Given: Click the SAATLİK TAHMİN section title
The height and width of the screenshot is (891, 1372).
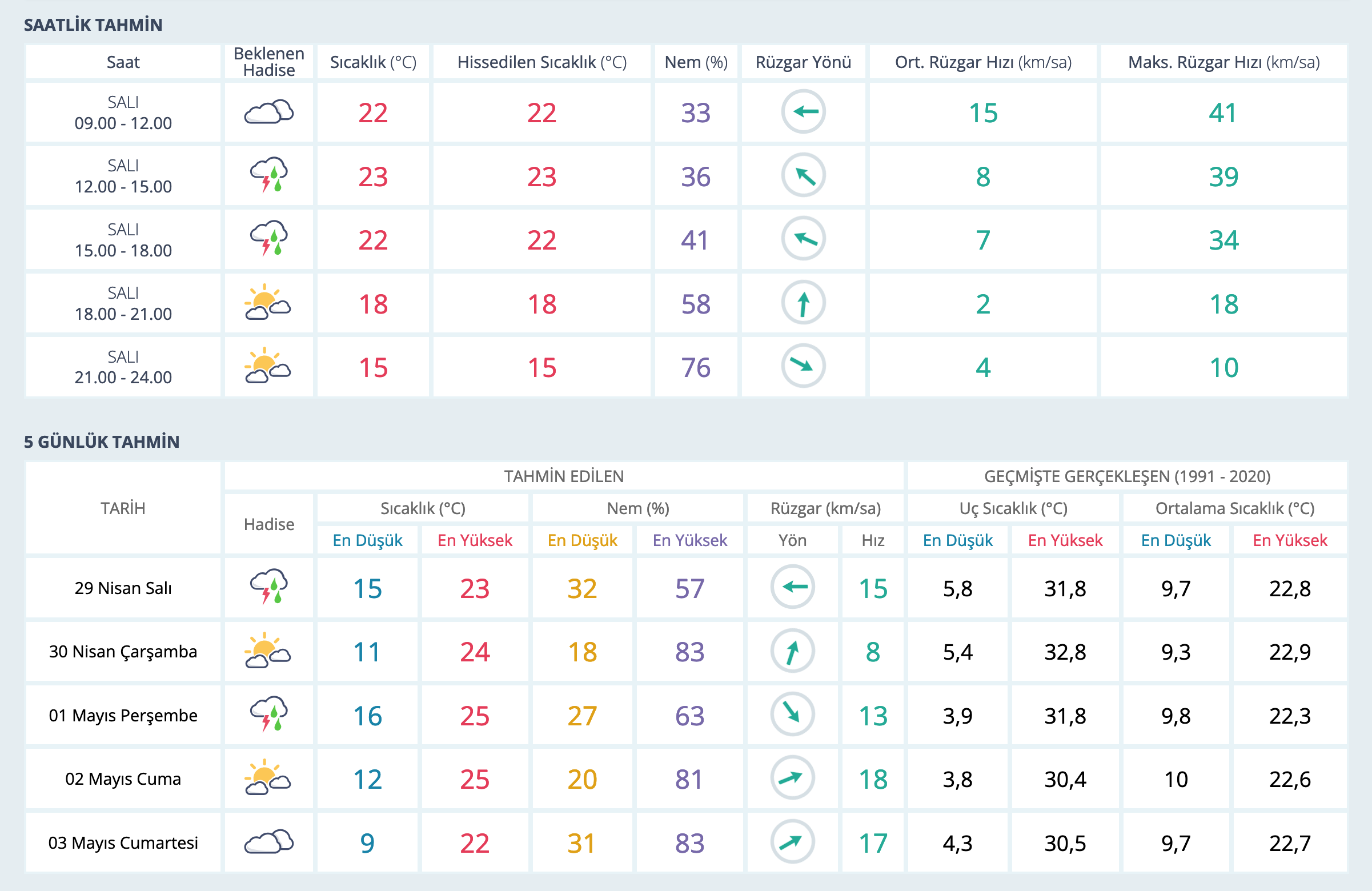Looking at the screenshot, I should [x=93, y=25].
